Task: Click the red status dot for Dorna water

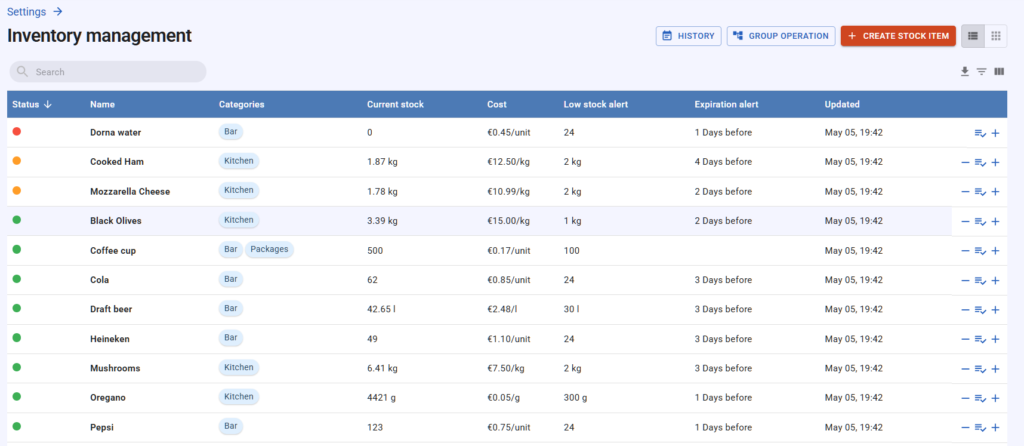Action: (x=17, y=131)
